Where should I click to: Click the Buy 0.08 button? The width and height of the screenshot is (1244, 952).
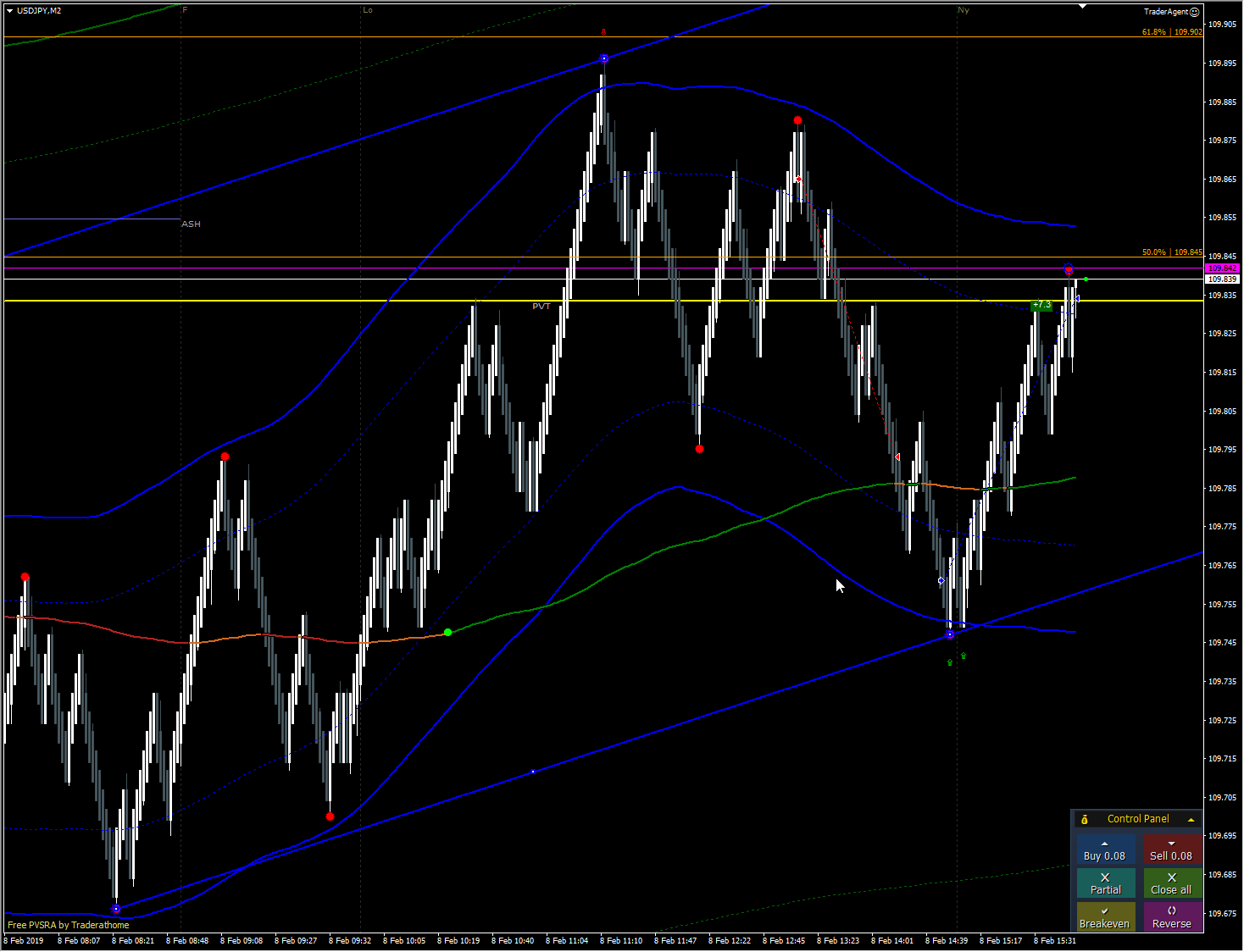click(x=1105, y=850)
